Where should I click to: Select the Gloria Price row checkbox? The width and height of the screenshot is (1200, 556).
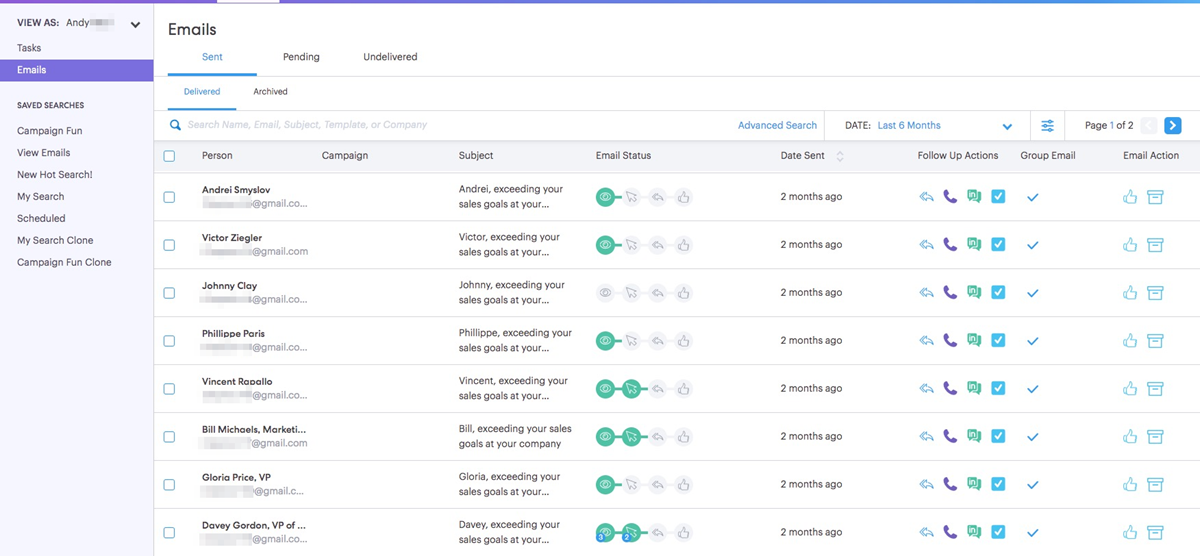tap(169, 485)
